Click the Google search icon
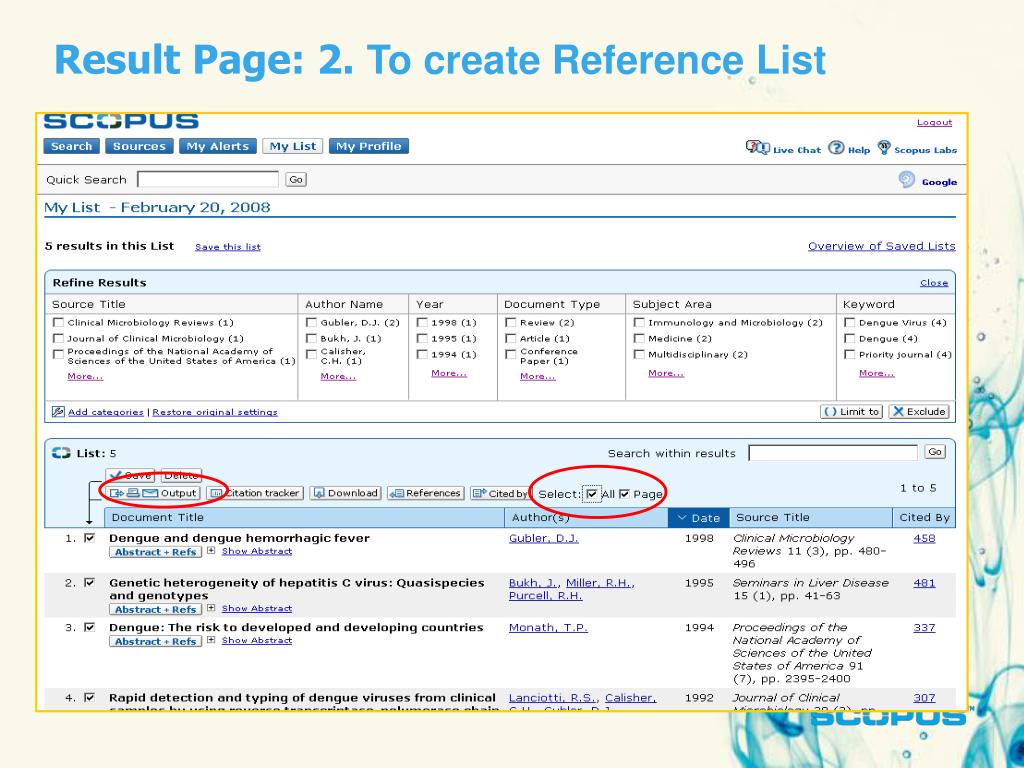Viewport: 1024px width, 768px height. [906, 180]
